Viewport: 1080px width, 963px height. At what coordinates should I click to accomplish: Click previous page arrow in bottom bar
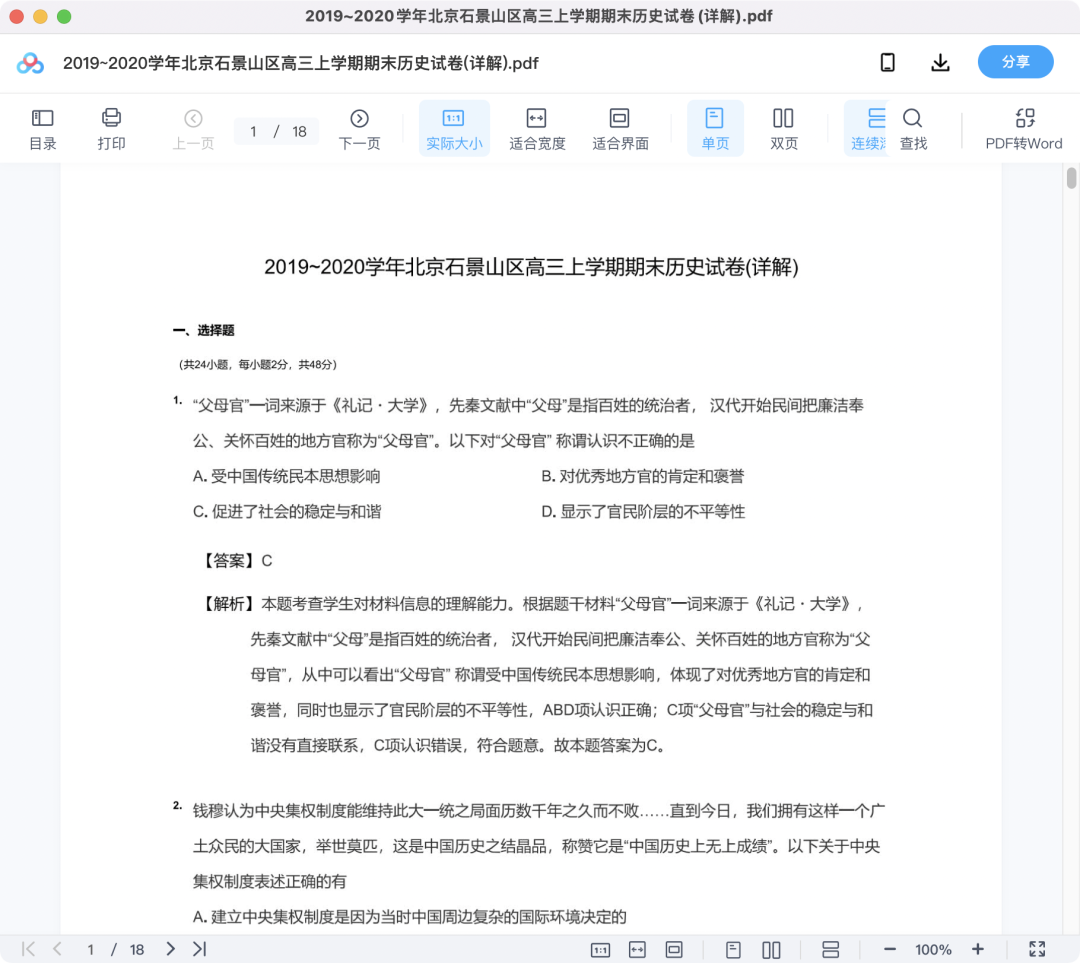(x=57, y=949)
